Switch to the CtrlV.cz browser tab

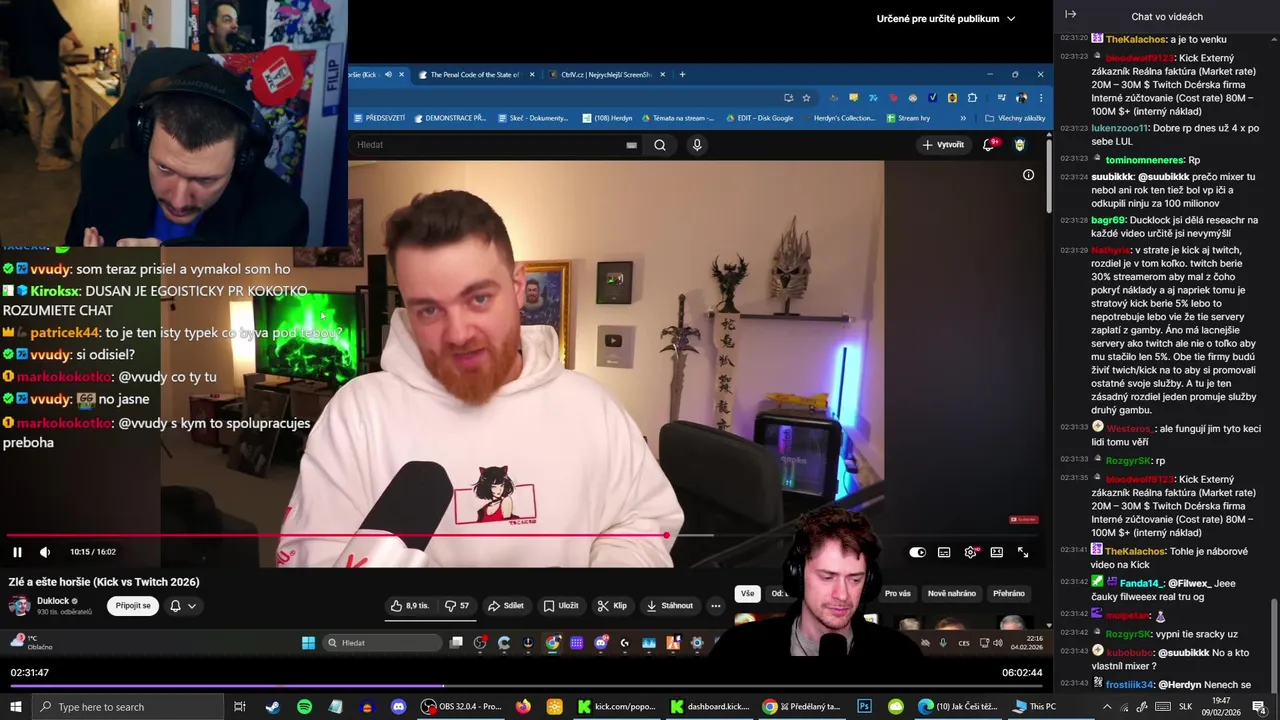607,74
